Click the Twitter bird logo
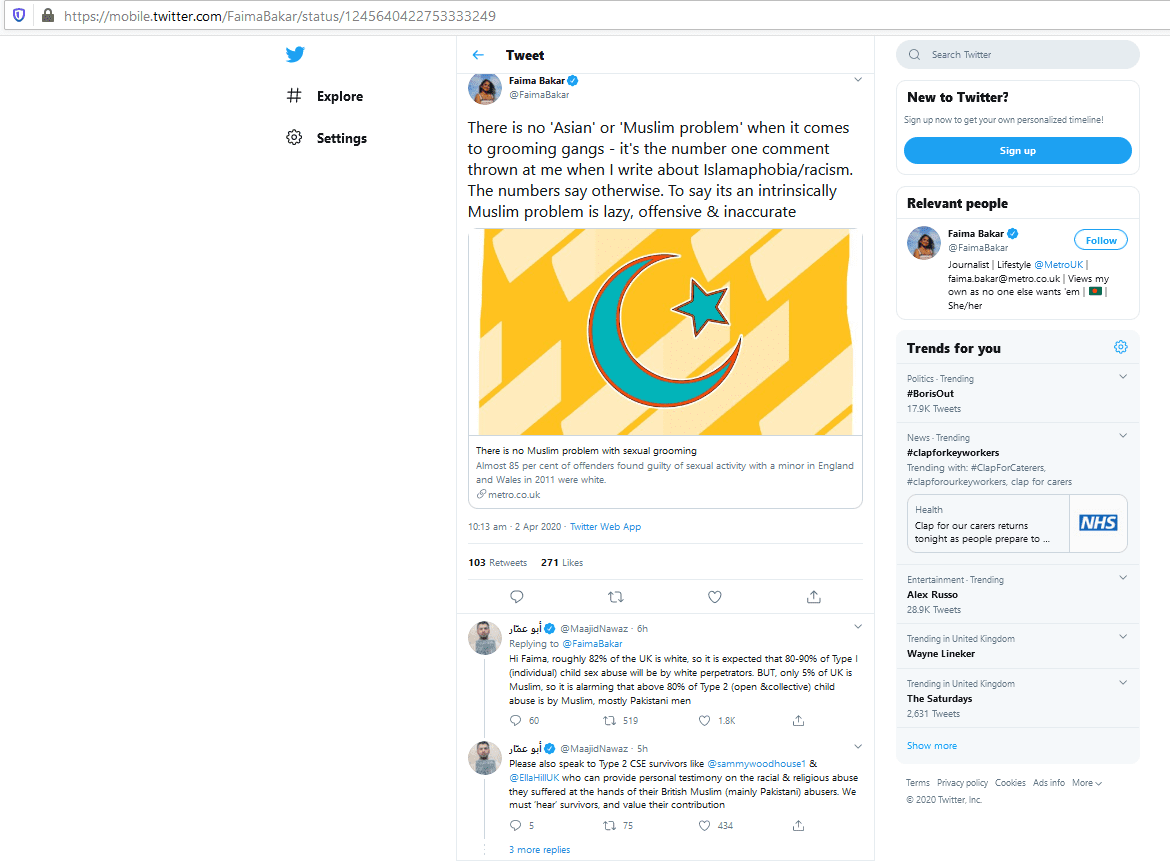The image size is (1170, 861). click(x=295, y=55)
